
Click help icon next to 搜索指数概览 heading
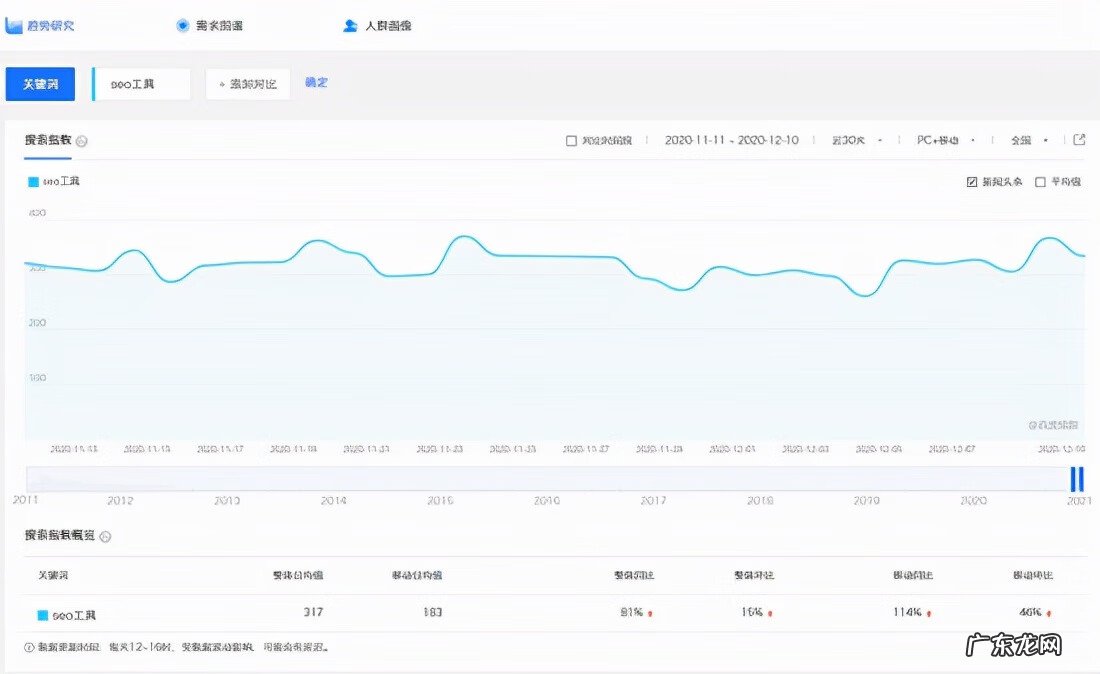click(x=106, y=537)
